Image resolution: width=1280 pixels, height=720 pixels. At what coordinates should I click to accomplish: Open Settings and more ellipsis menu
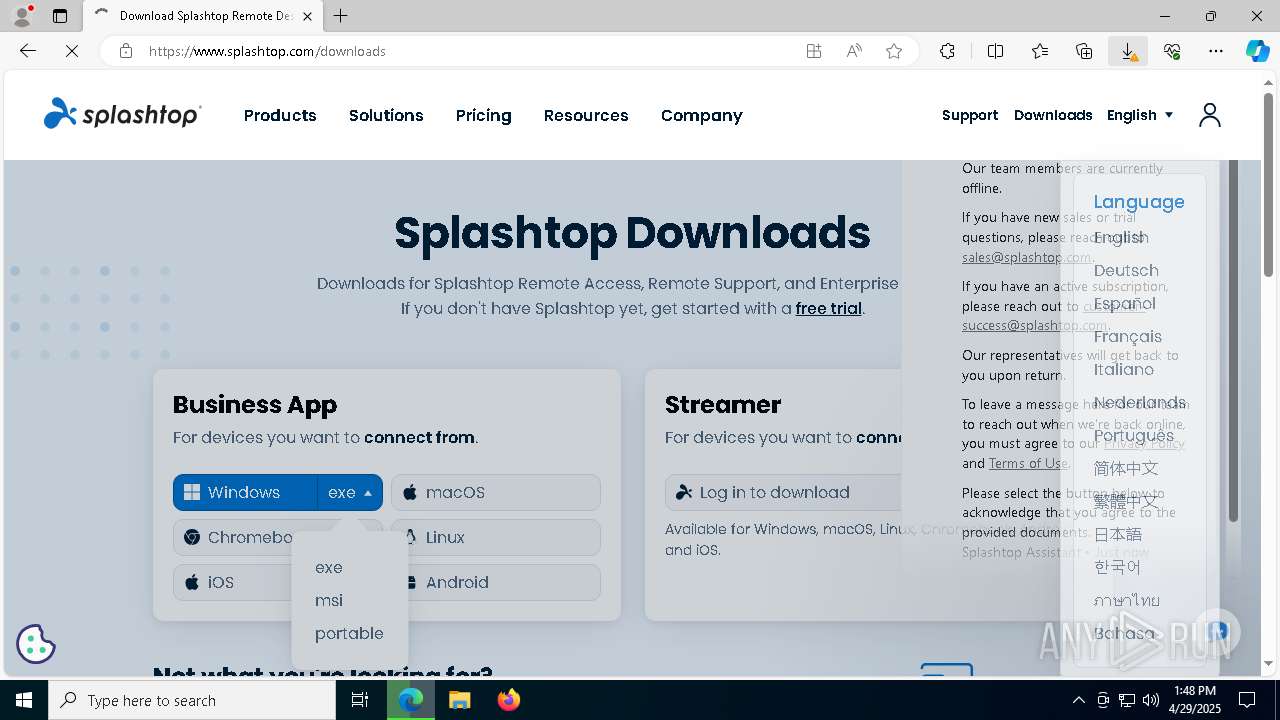(1216, 51)
